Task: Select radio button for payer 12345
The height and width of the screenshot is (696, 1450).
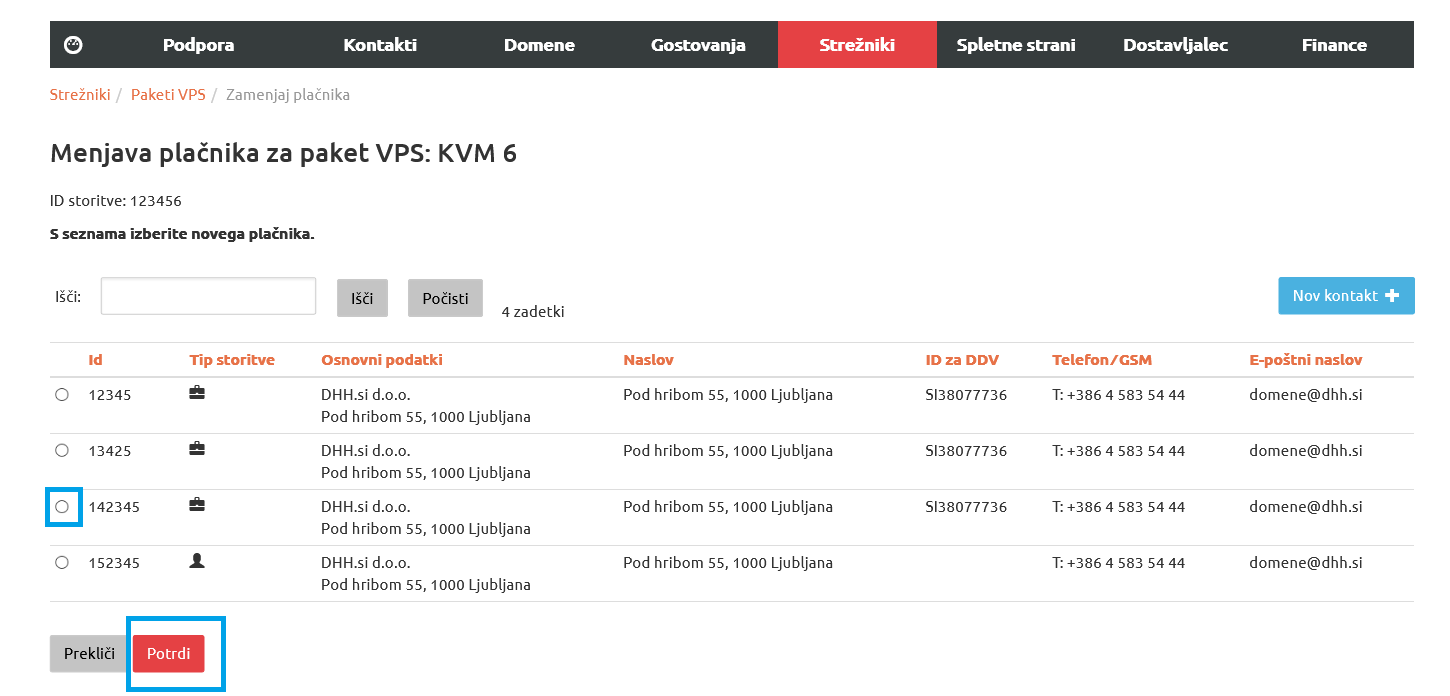Action: [x=62, y=395]
